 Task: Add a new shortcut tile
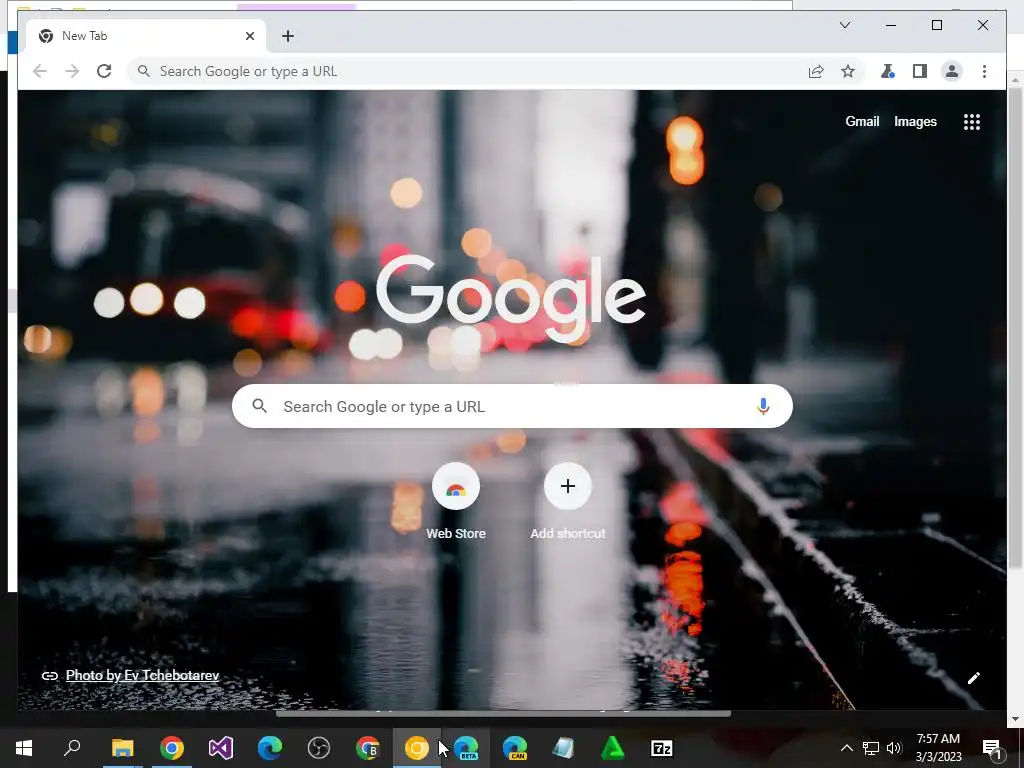(x=568, y=502)
